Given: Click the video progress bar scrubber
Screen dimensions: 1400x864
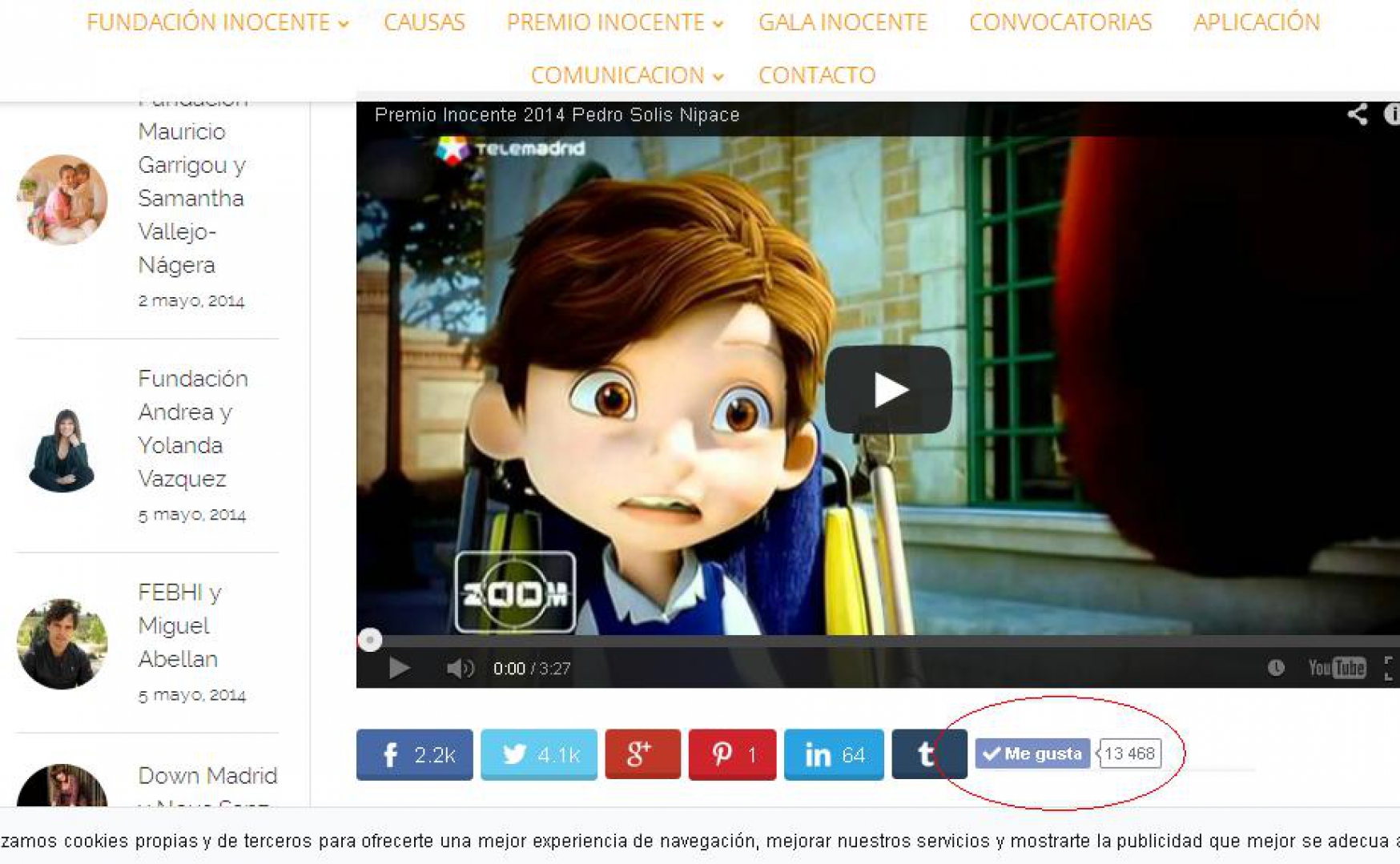Looking at the screenshot, I should click(370, 640).
